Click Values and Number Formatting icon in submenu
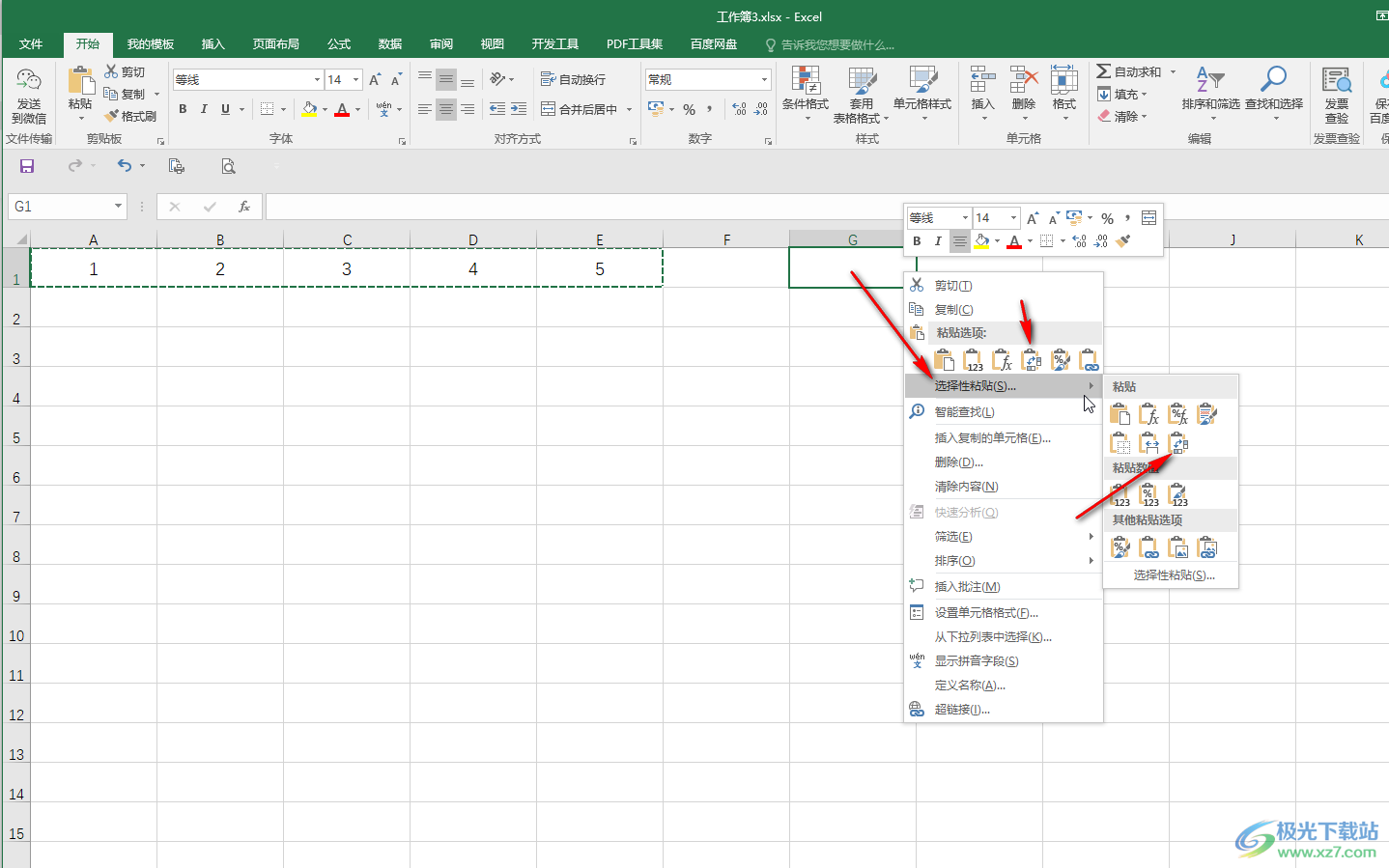Image resolution: width=1389 pixels, height=868 pixels. pos(1149,495)
